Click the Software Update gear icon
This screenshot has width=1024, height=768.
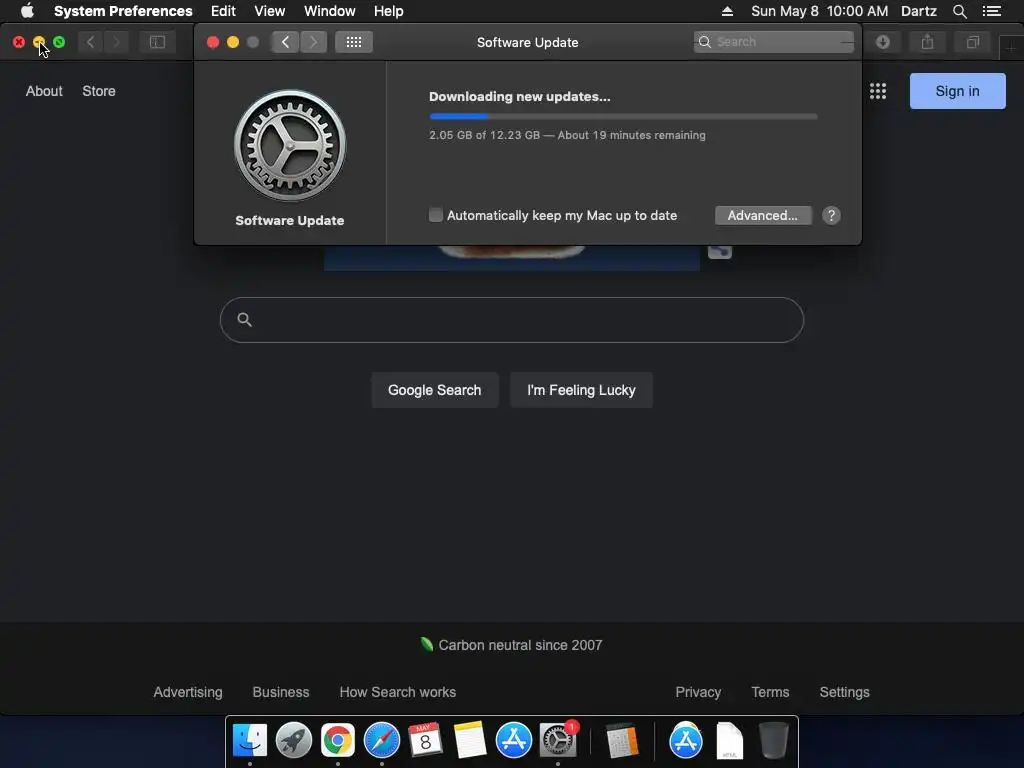click(290, 145)
